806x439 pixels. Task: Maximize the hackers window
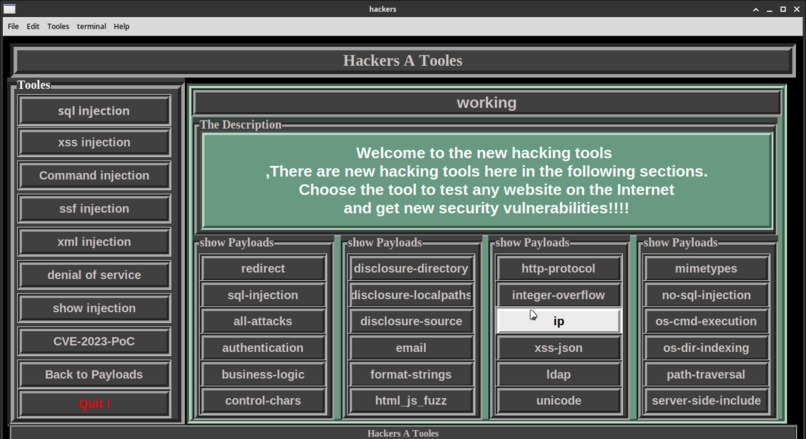click(x=783, y=9)
